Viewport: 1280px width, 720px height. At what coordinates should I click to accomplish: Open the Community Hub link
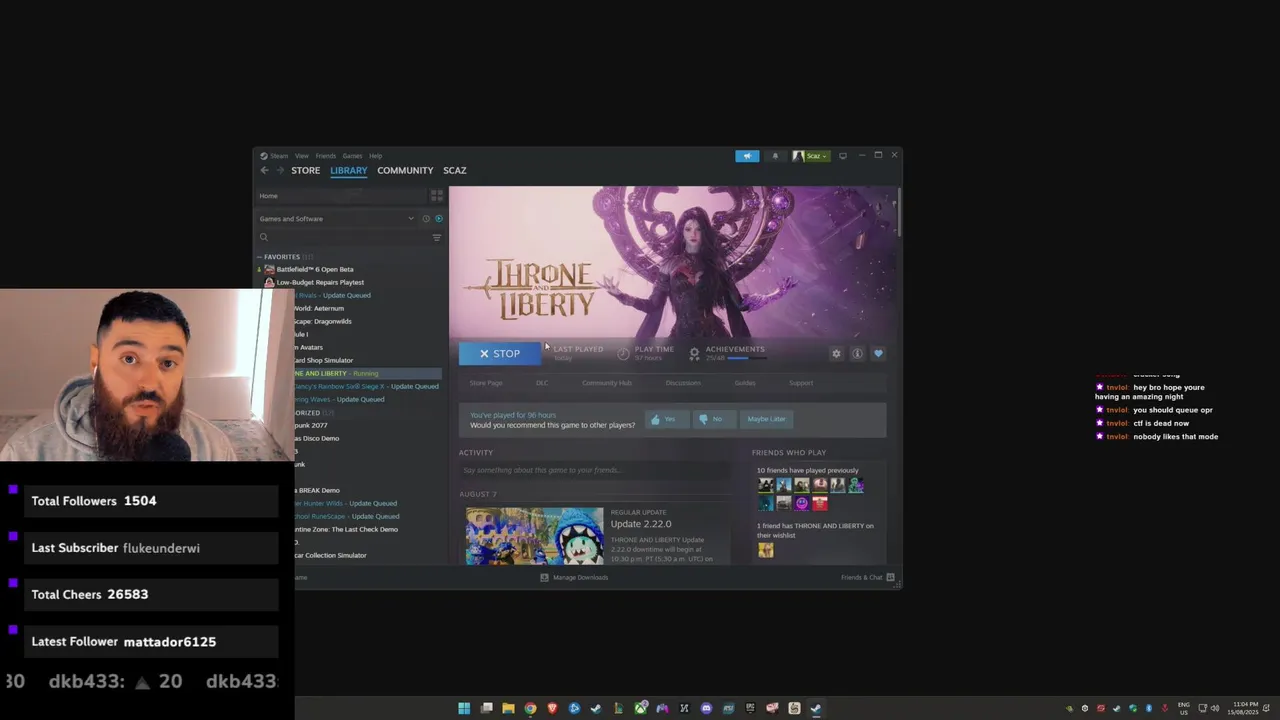607,383
